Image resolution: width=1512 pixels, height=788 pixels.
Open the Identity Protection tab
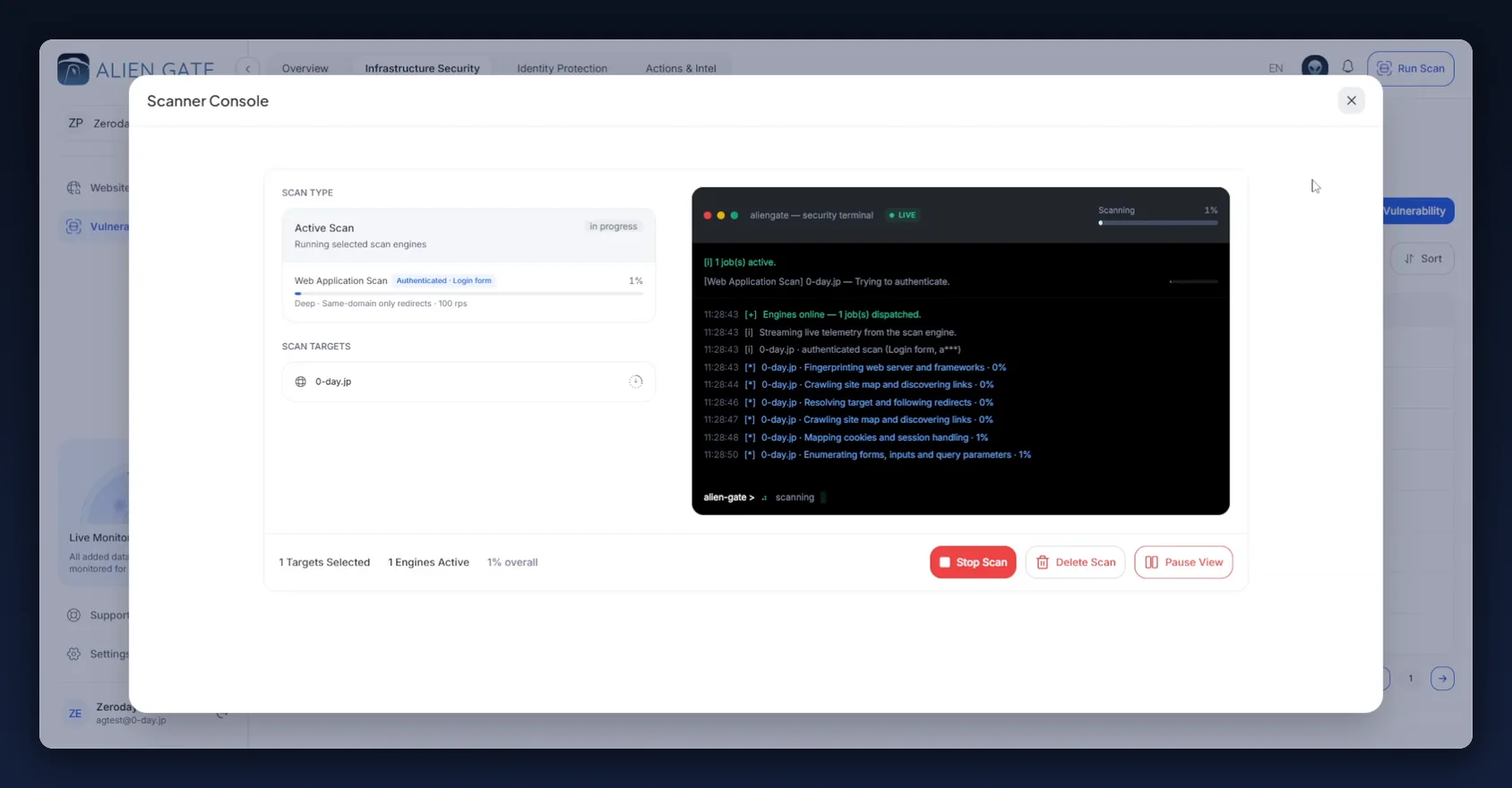(x=562, y=68)
